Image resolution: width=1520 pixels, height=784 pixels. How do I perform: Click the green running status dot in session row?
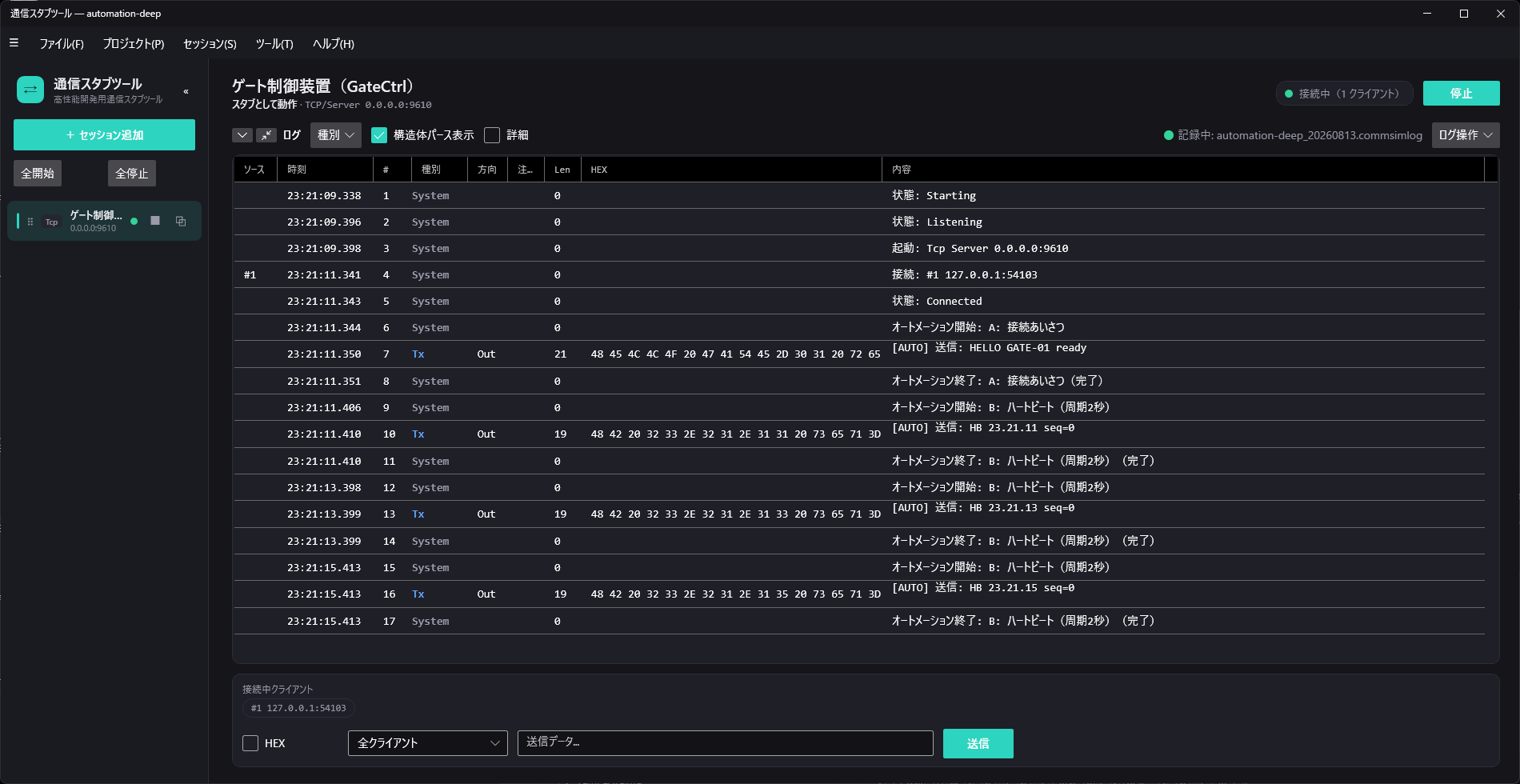tap(134, 222)
